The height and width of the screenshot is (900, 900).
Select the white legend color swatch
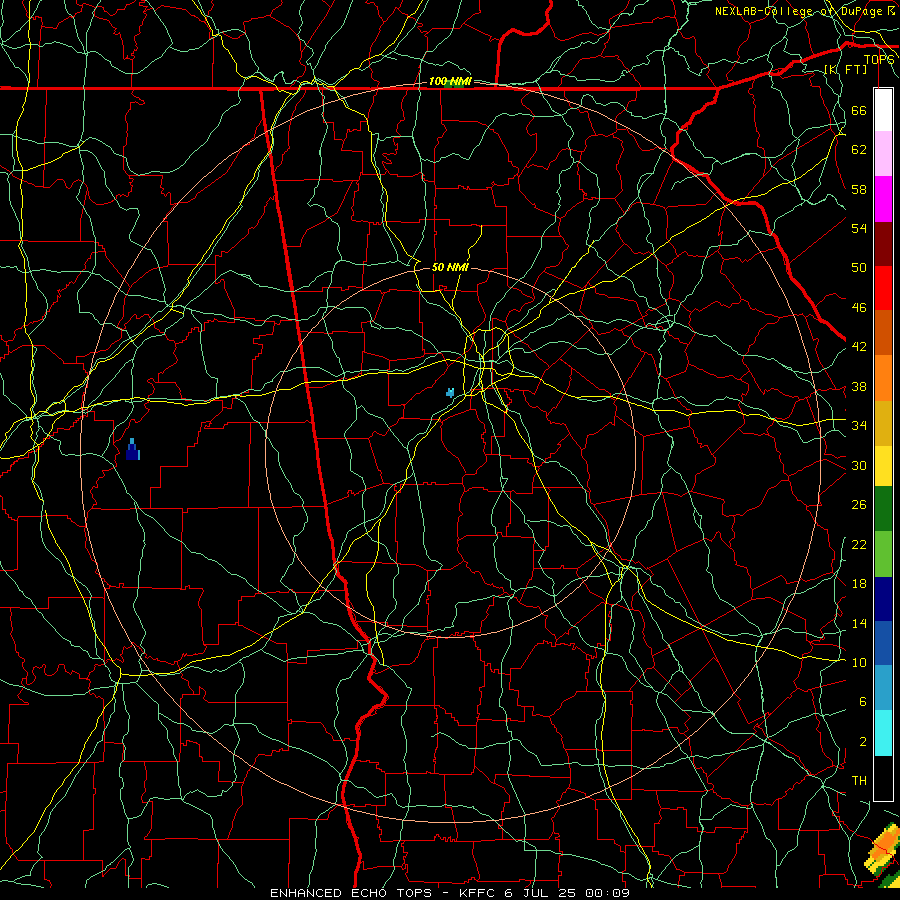coord(883,110)
